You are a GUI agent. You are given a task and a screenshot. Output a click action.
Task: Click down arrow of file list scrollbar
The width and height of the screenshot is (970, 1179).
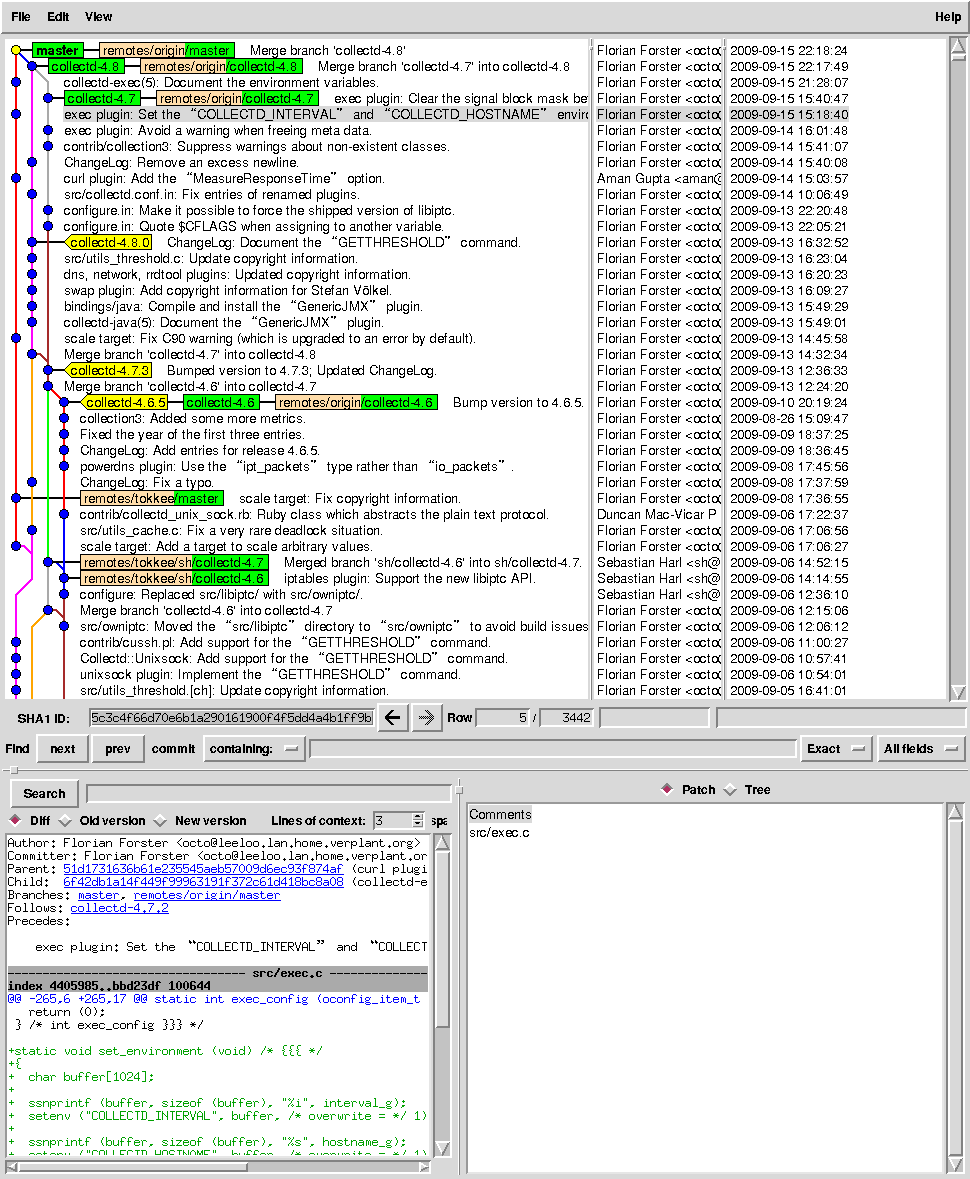956,1164
